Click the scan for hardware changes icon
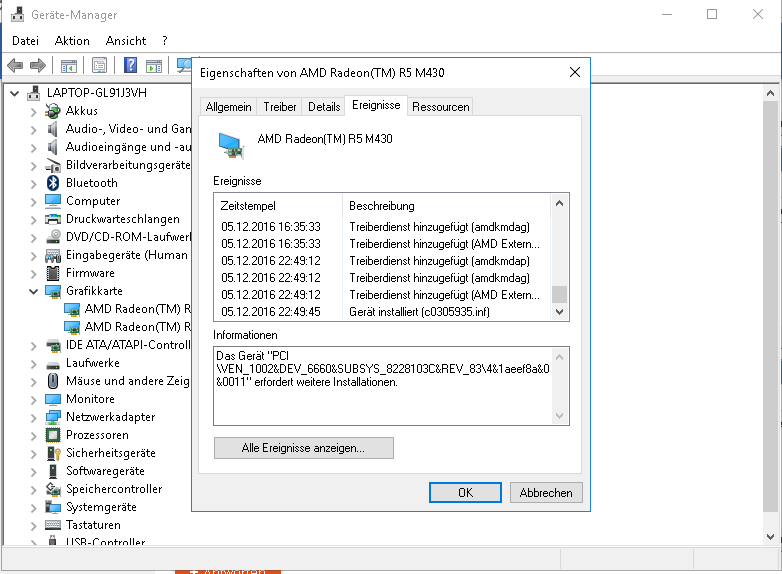This screenshot has width=782, height=574. [184, 65]
